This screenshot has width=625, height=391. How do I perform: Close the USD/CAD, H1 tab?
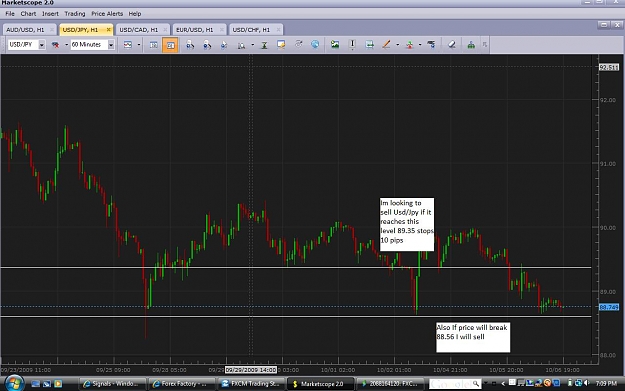pos(165,29)
